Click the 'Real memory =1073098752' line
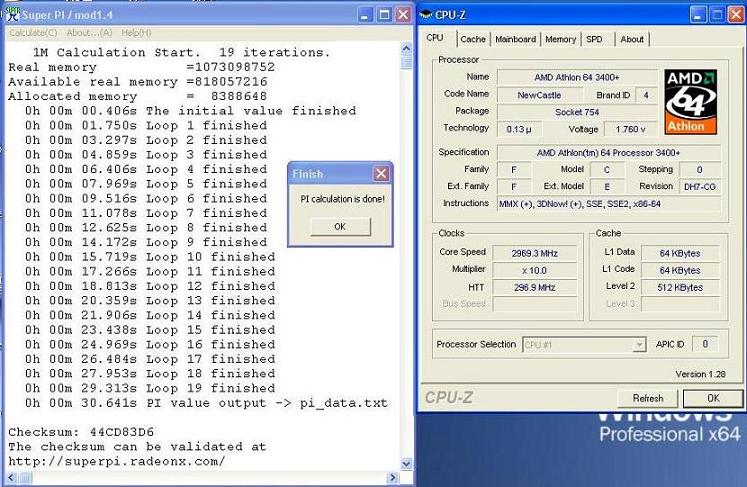 click(x=141, y=67)
